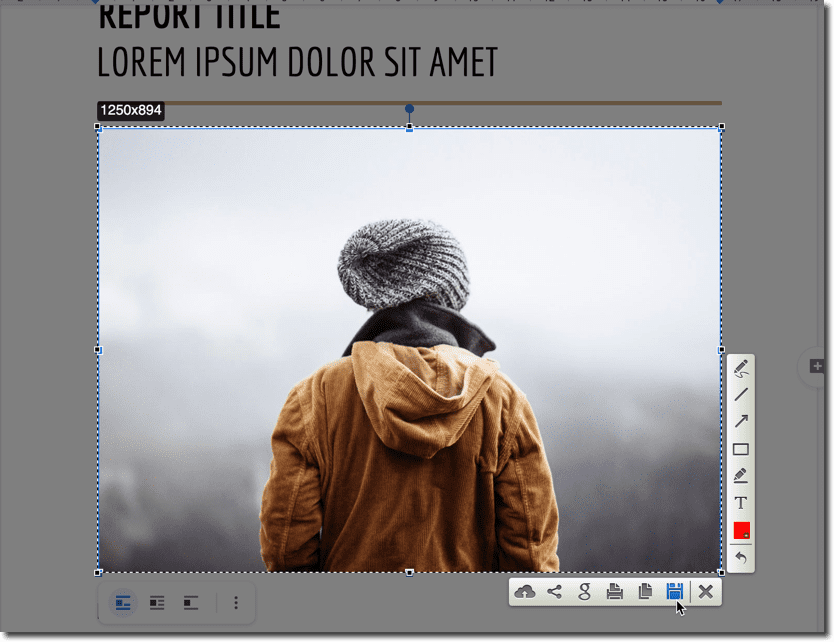Image resolution: width=834 pixels, height=642 pixels.
Task: Close the annotation toolbar with the X
Action: coord(706,591)
